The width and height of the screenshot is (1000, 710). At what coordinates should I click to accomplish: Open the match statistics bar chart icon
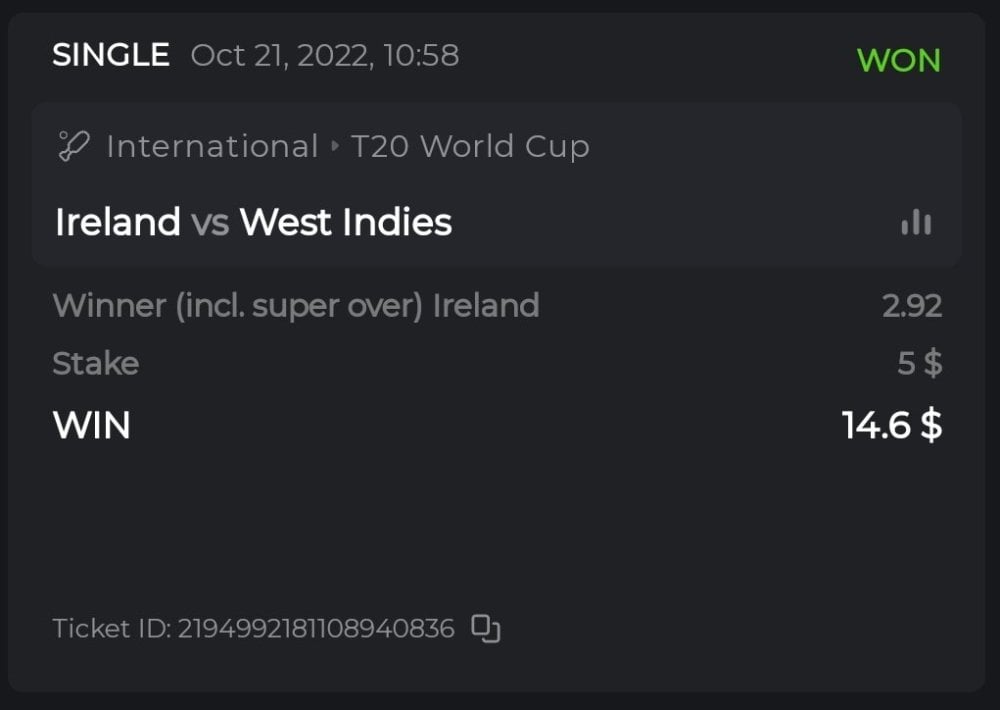pos(916,222)
